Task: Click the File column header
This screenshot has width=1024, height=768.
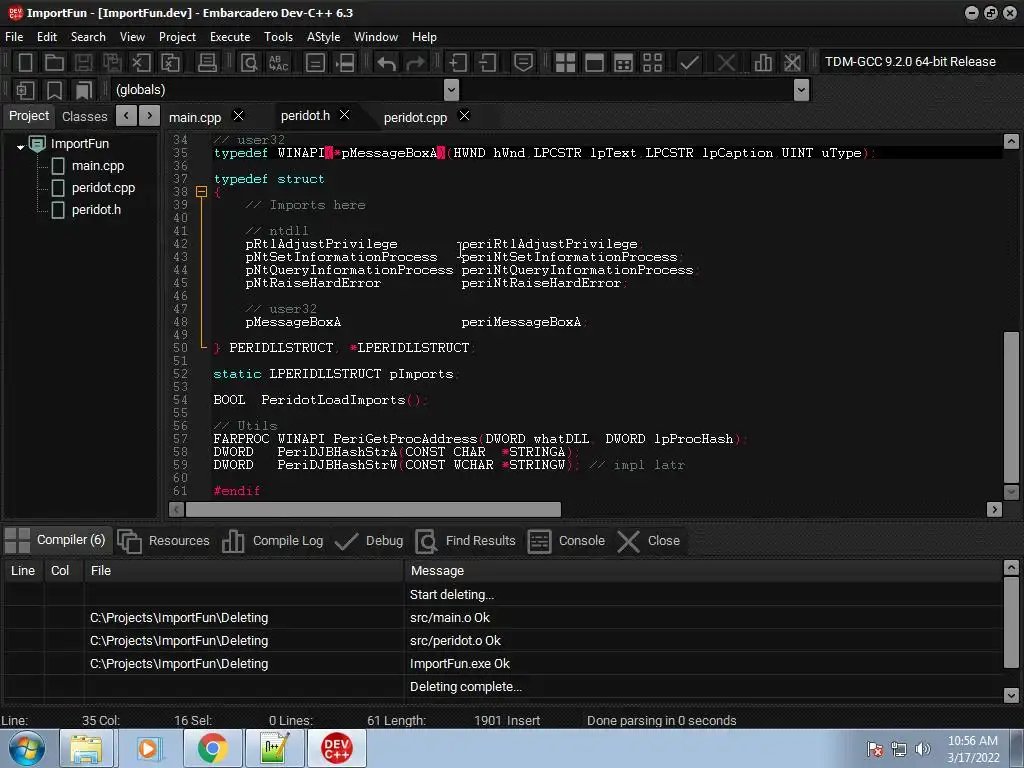Action: coord(244,571)
